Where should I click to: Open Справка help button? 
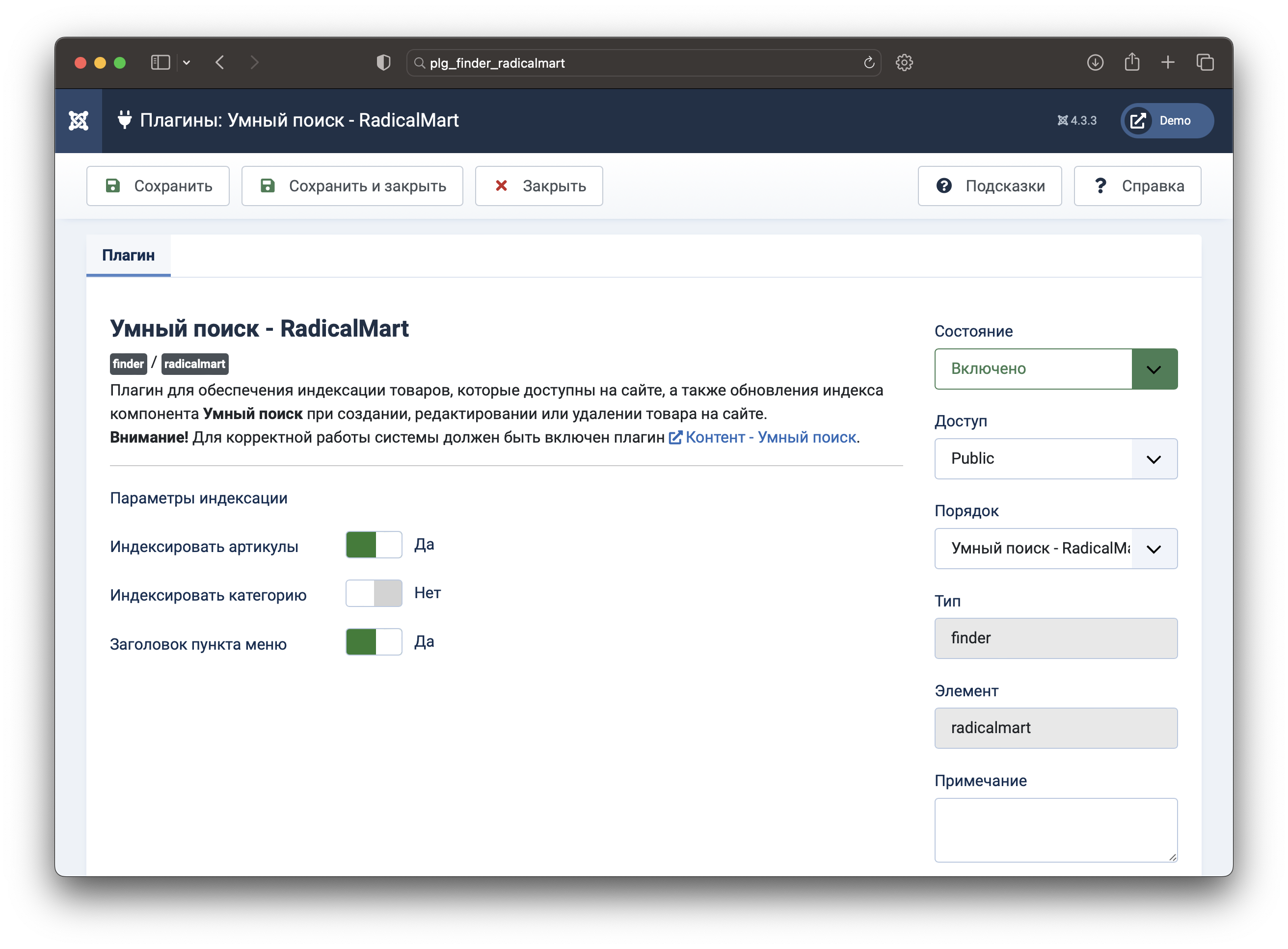point(1137,186)
